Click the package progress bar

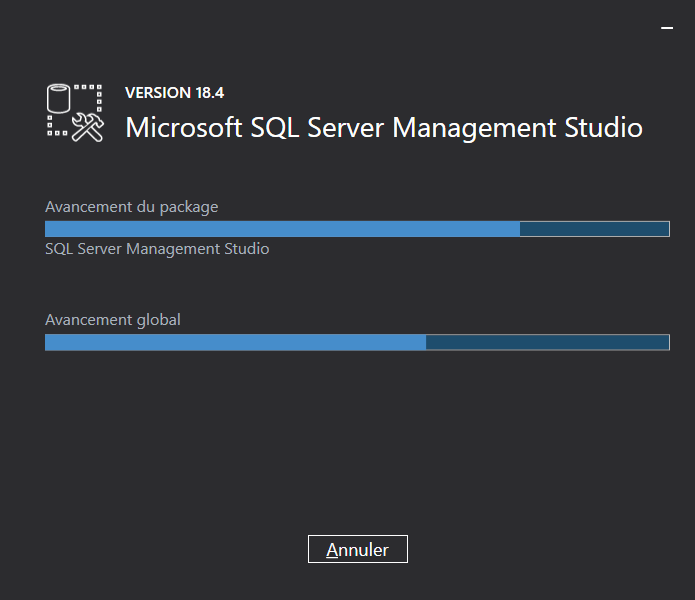(x=357, y=229)
